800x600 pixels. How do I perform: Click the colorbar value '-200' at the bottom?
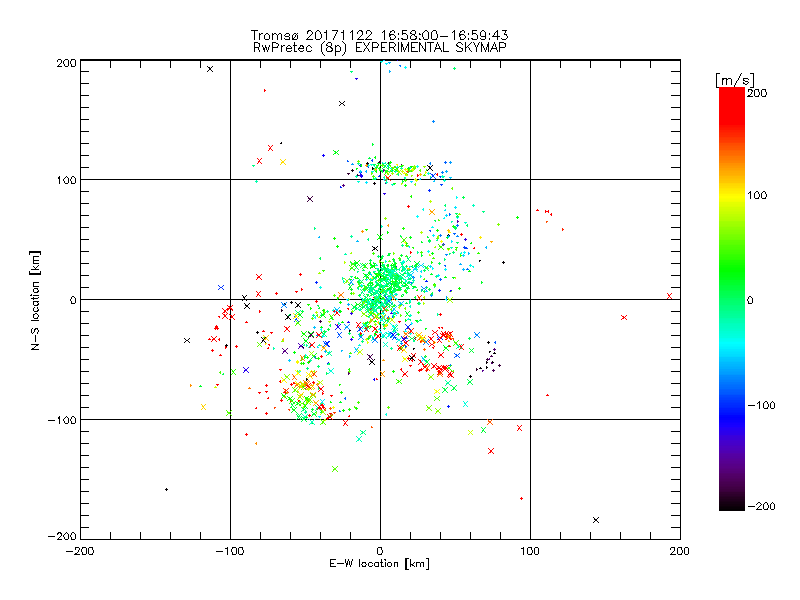[x=761, y=506]
